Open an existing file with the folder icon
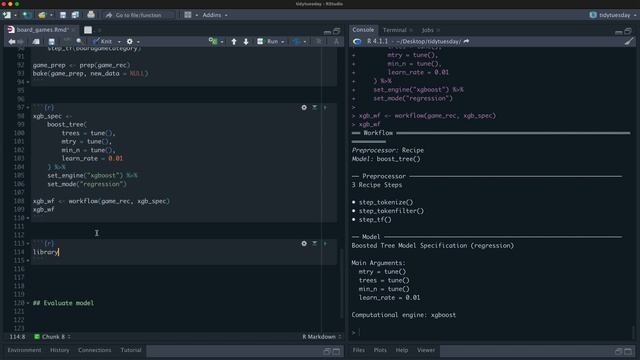The image size is (640, 360). [42, 15]
